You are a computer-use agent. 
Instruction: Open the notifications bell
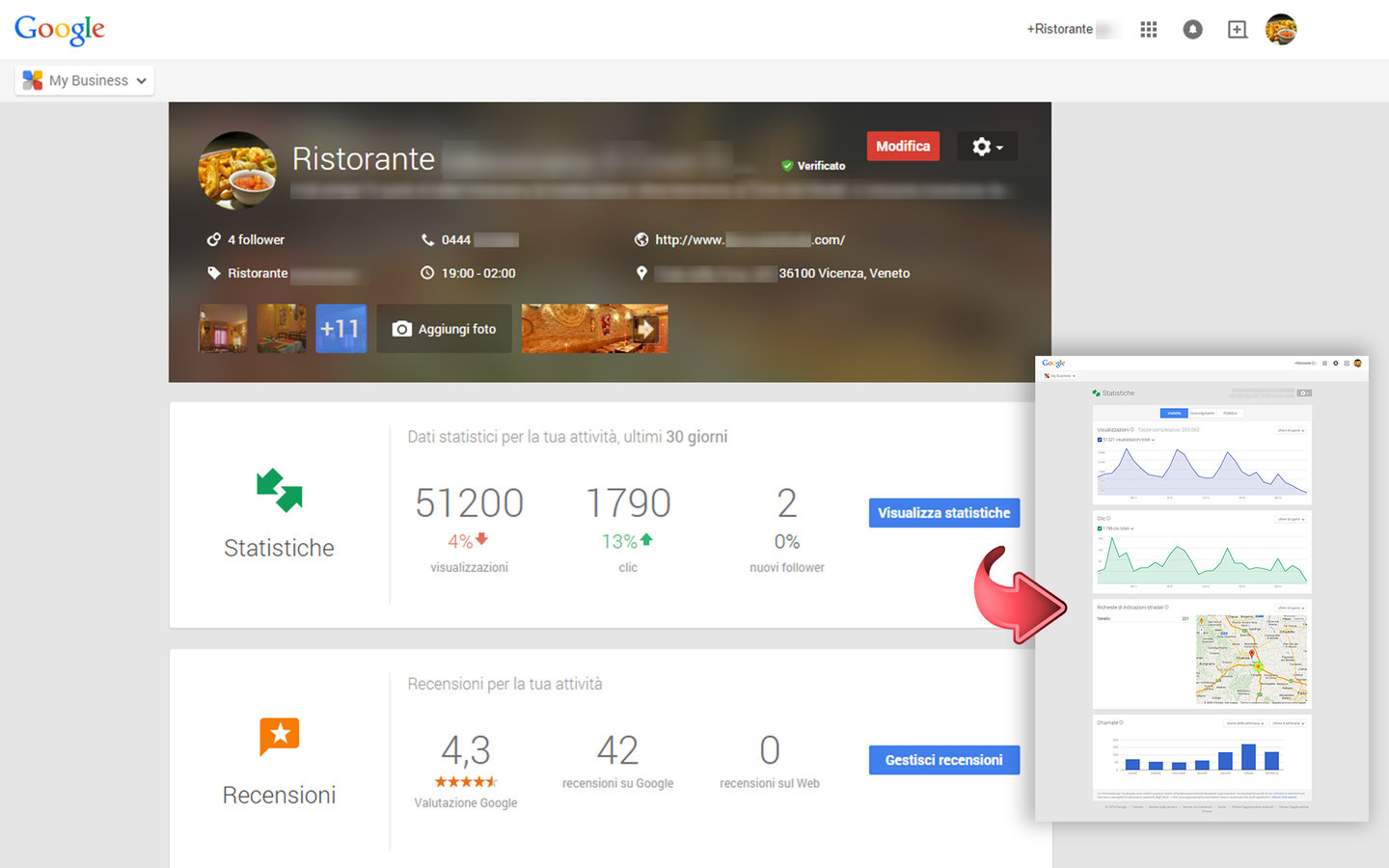[x=1193, y=30]
